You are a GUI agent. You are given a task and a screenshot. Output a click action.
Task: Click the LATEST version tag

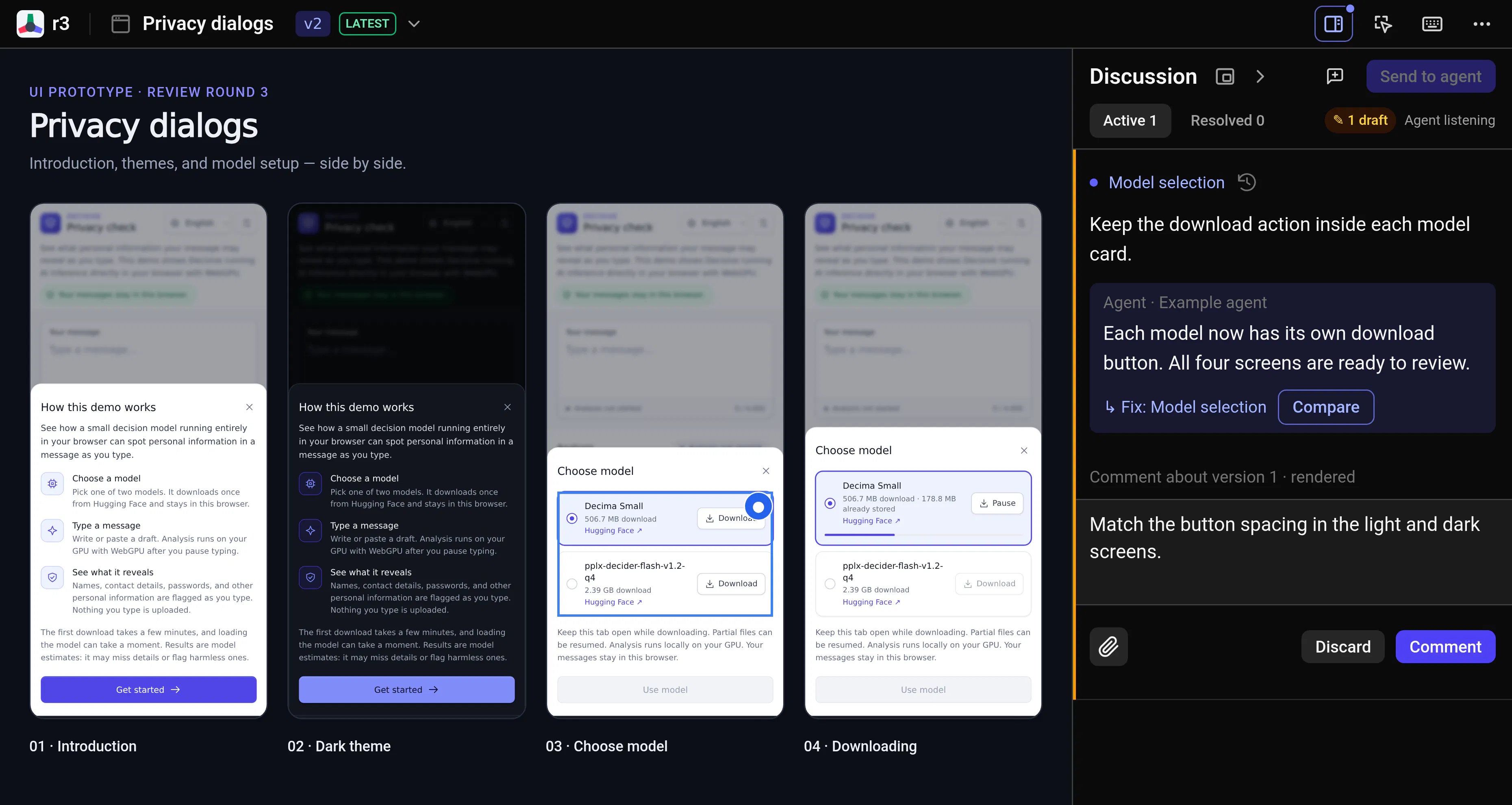point(367,24)
